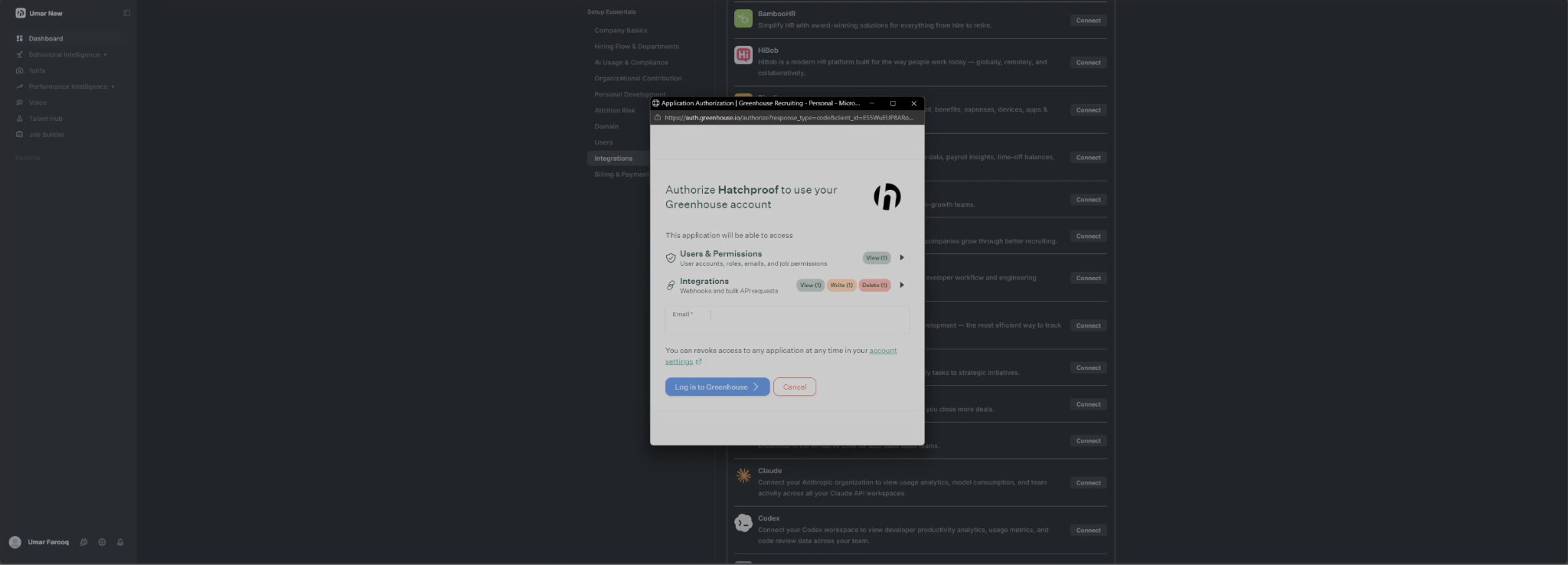The image size is (1568, 565).
Task: Open Hiring Flow & Departments section
Action: 636,47
